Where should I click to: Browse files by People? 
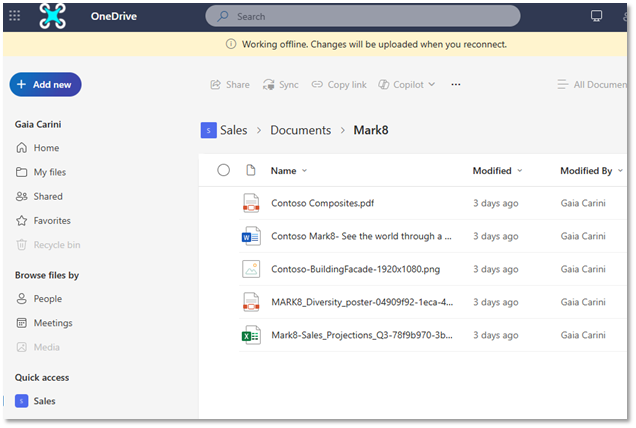(x=39, y=299)
